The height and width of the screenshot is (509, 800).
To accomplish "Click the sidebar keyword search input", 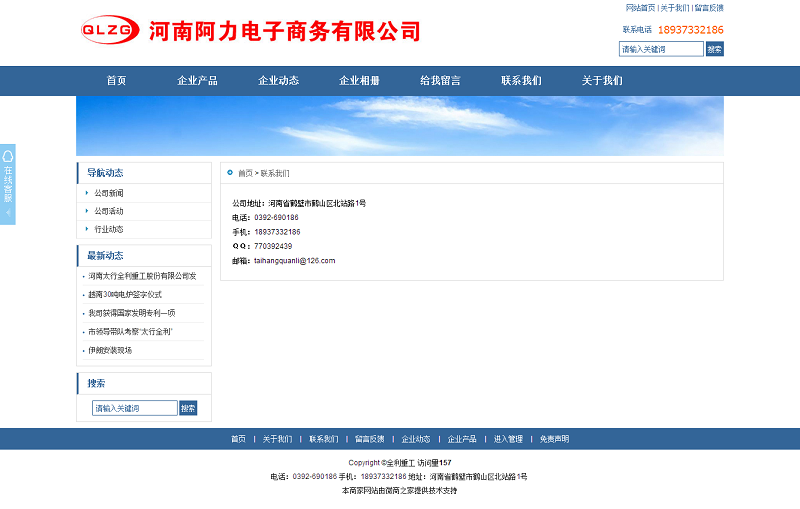I will tap(134, 408).
